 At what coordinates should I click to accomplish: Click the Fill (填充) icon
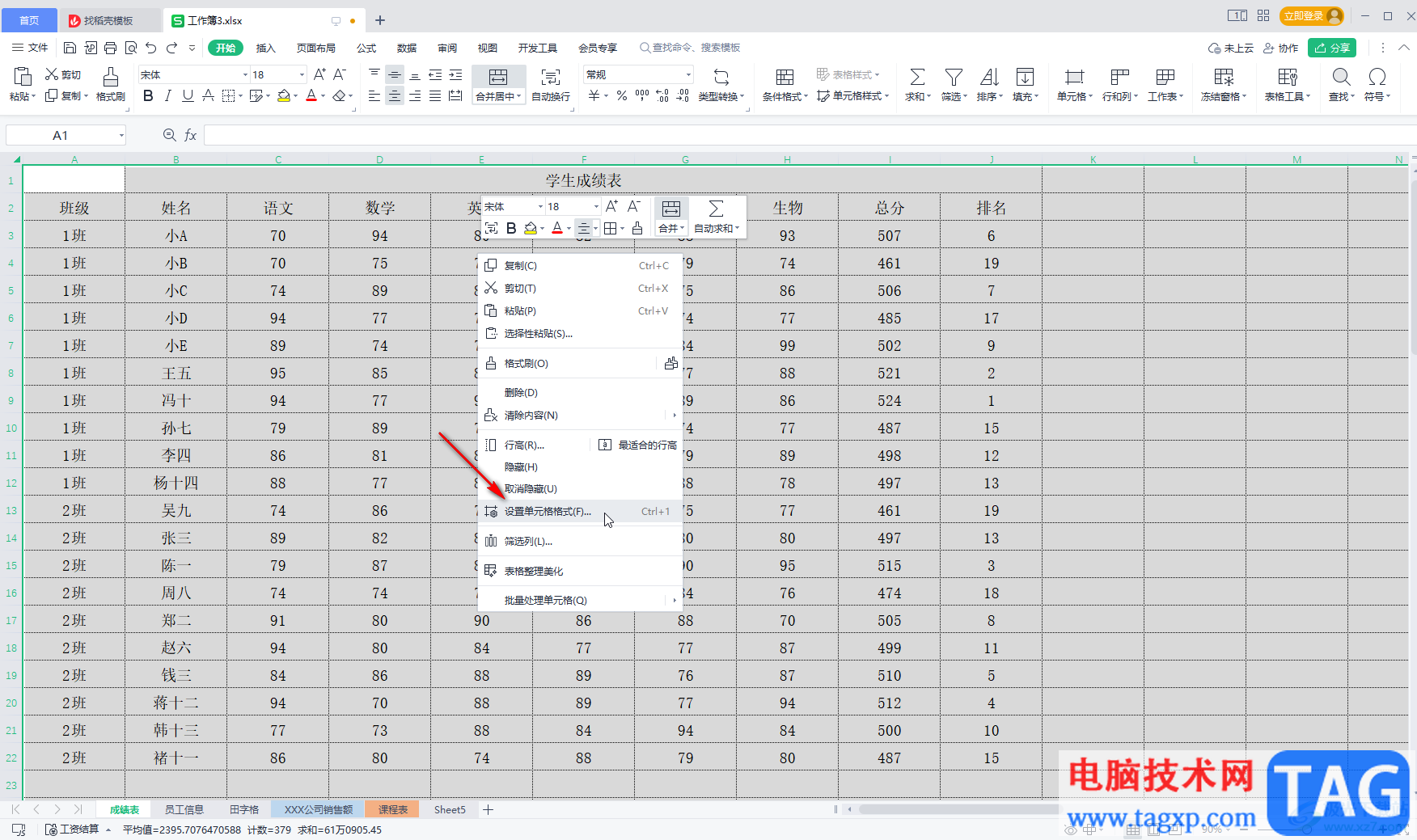coord(1025,77)
